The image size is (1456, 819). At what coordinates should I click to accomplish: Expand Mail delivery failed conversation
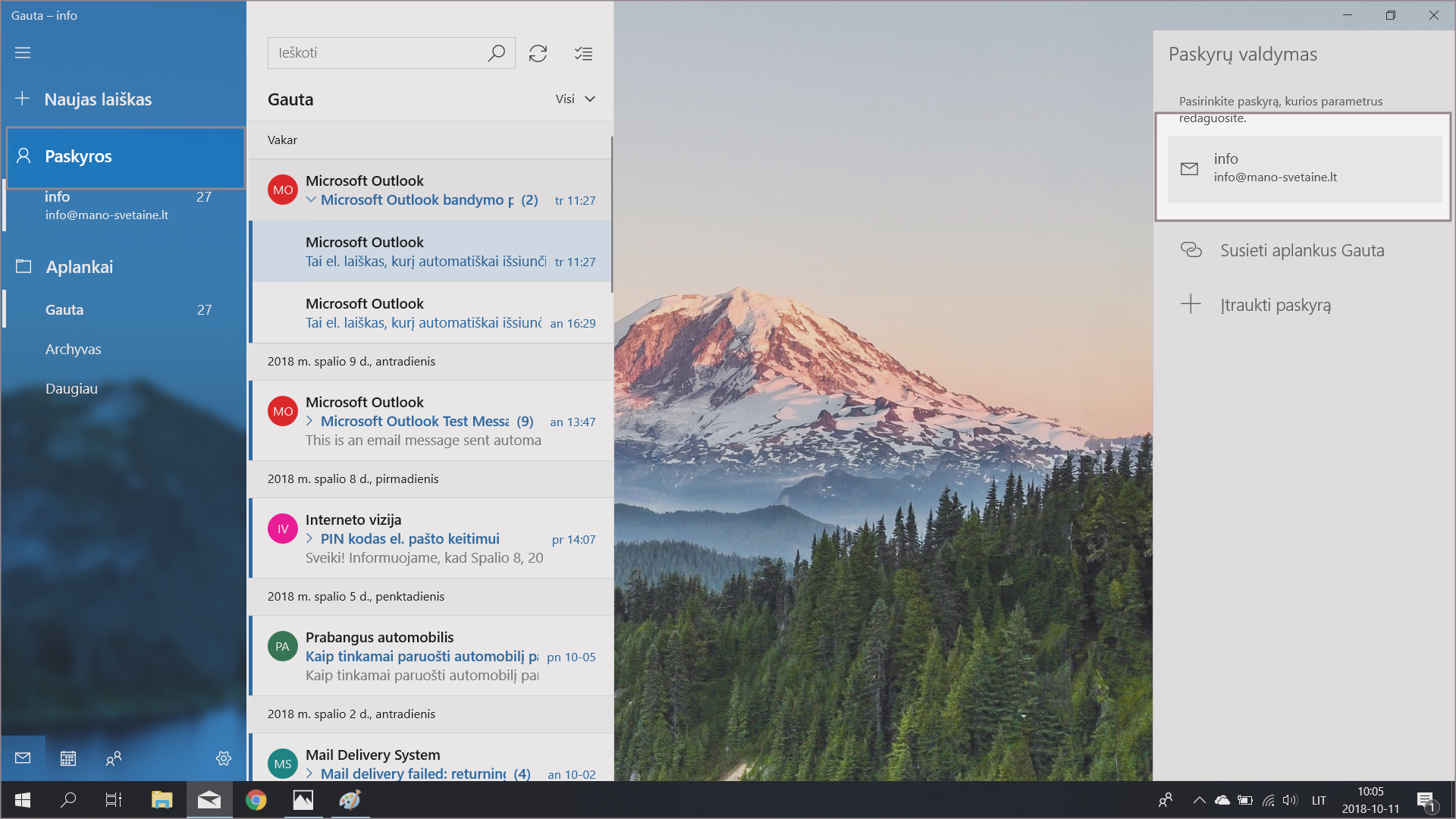(310, 774)
